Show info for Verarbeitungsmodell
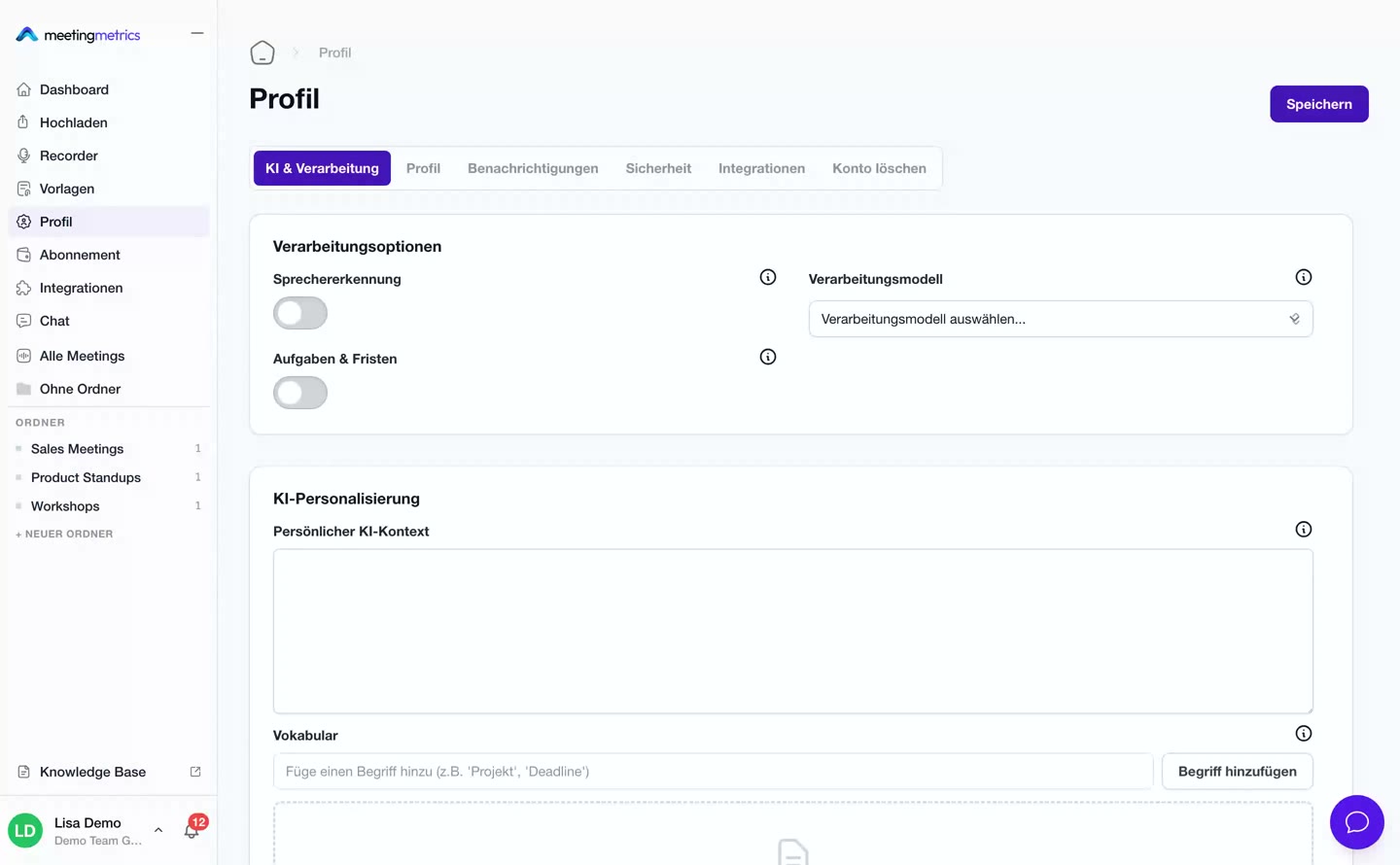The width and height of the screenshot is (1400, 865). click(1304, 277)
